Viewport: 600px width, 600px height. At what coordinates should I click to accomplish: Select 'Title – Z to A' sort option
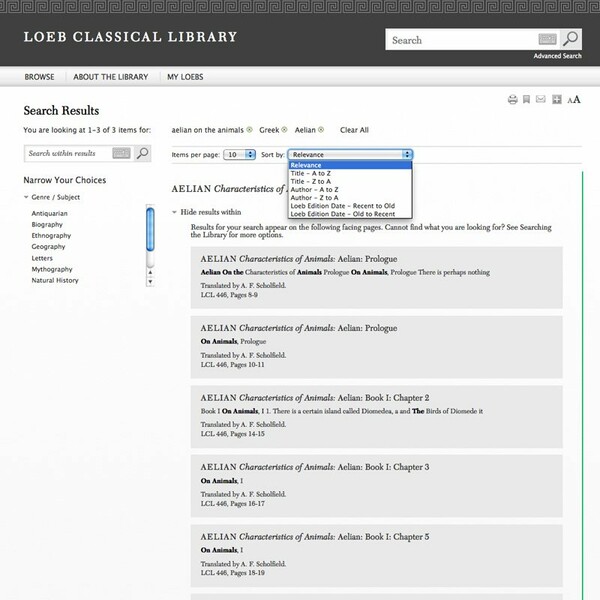point(350,181)
